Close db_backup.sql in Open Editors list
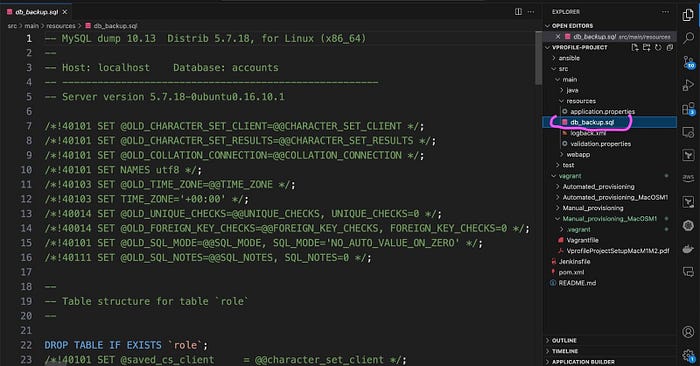The height and width of the screenshot is (366, 700). coord(558,37)
